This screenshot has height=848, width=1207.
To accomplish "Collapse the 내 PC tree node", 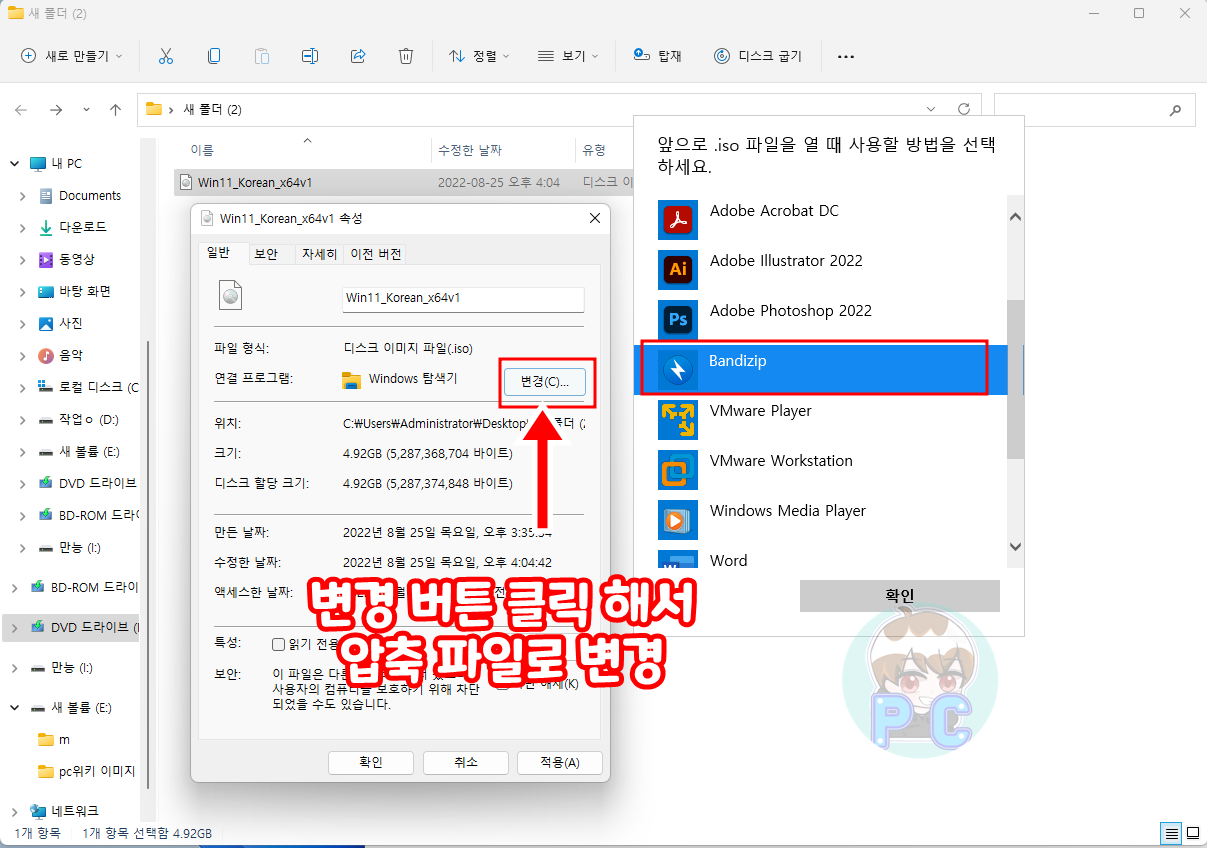I will tap(15, 164).
